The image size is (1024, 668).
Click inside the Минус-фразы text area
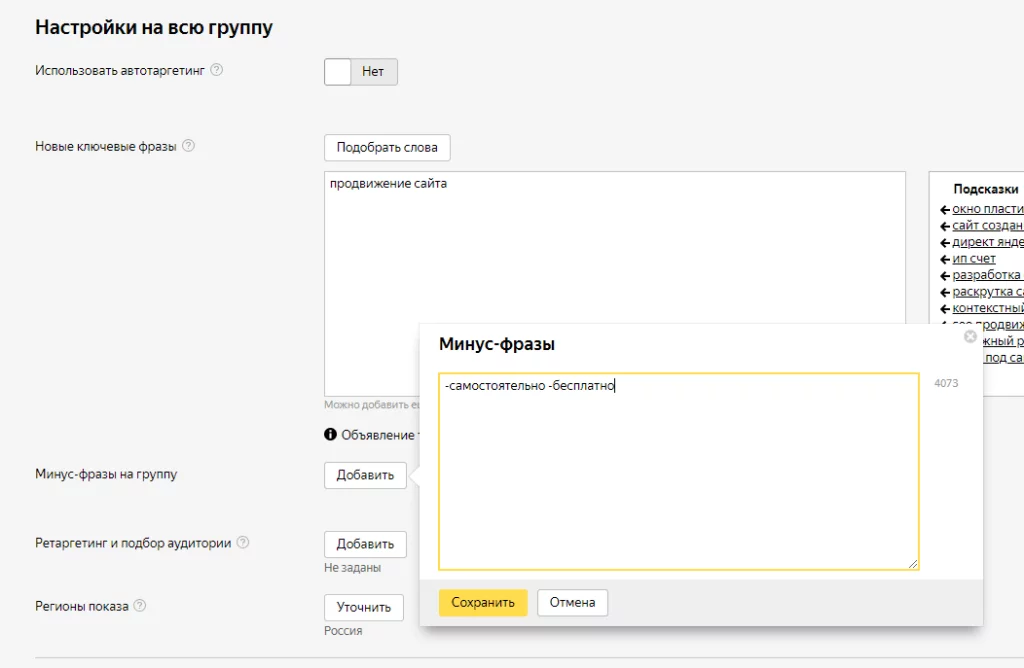coord(679,471)
